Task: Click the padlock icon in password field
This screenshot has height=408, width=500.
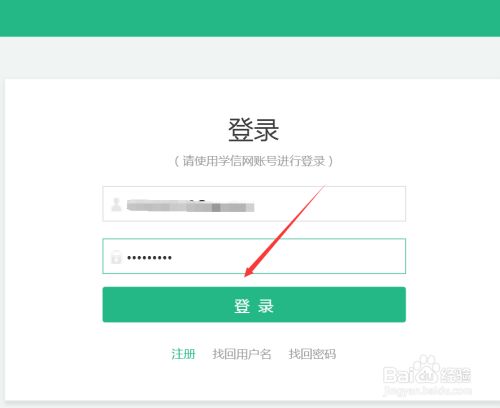Action: pos(116,257)
